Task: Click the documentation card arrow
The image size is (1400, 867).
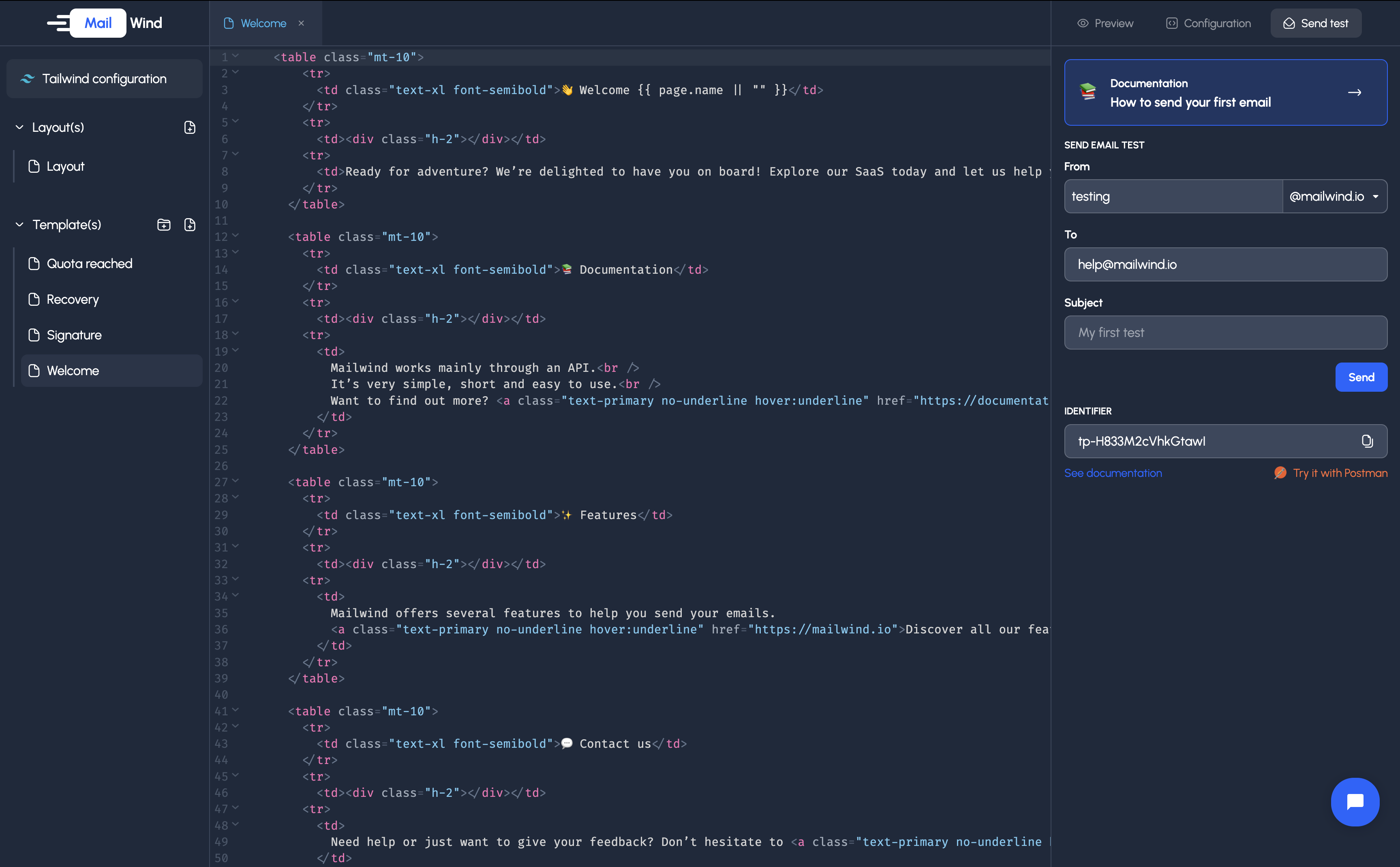Action: [1355, 92]
